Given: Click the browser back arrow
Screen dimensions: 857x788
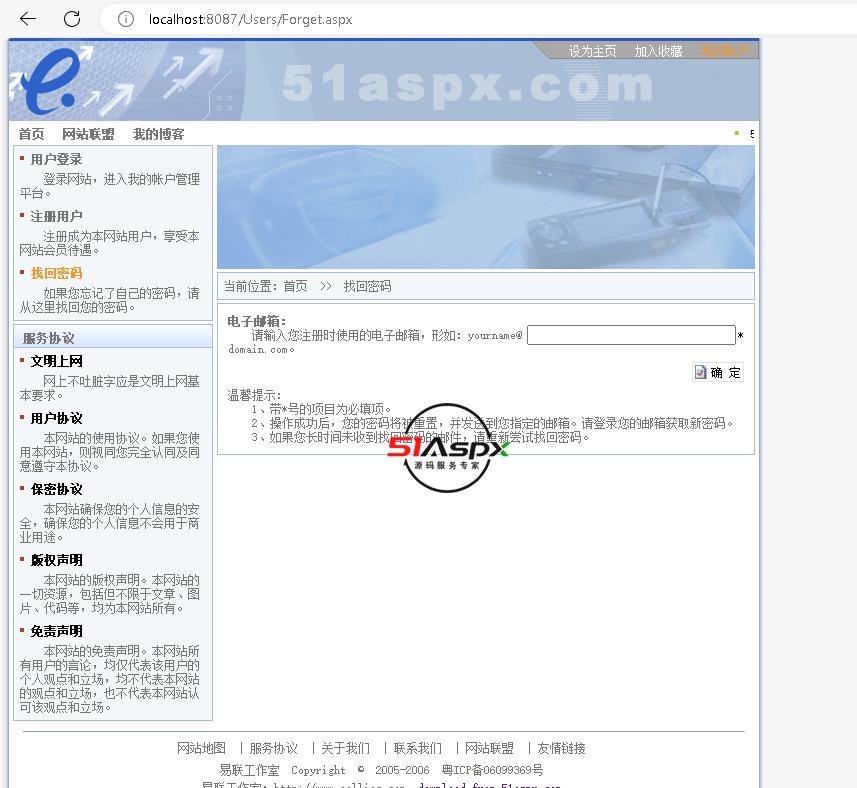Looking at the screenshot, I should pyautogui.click(x=28, y=19).
